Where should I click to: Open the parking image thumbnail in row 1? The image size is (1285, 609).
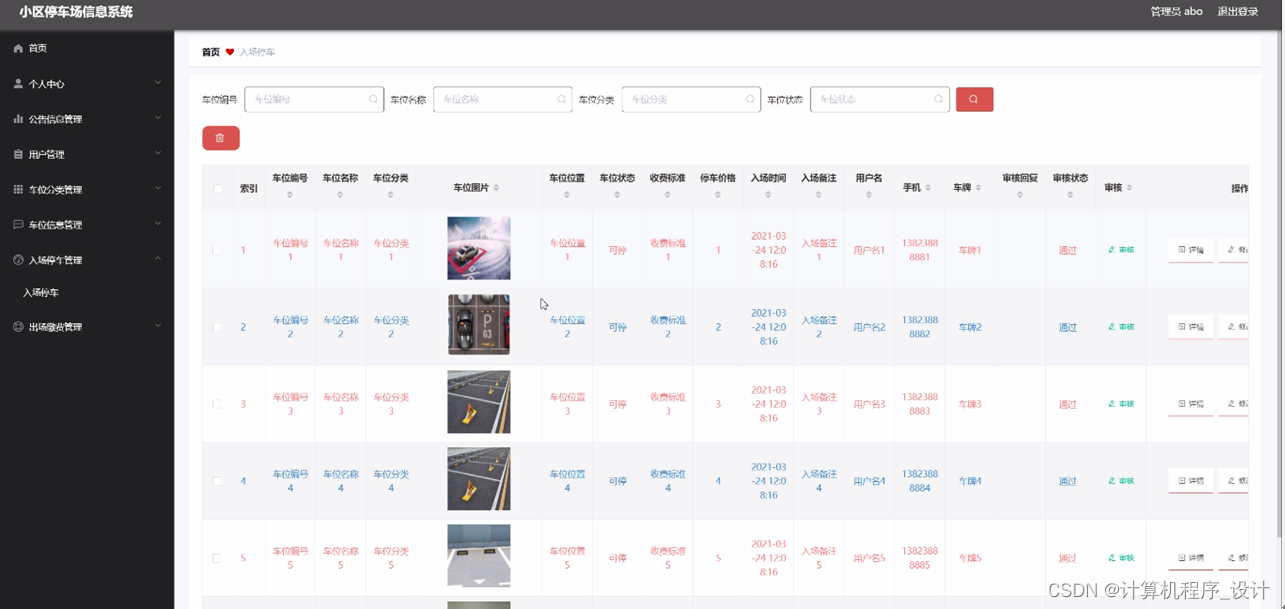point(479,248)
